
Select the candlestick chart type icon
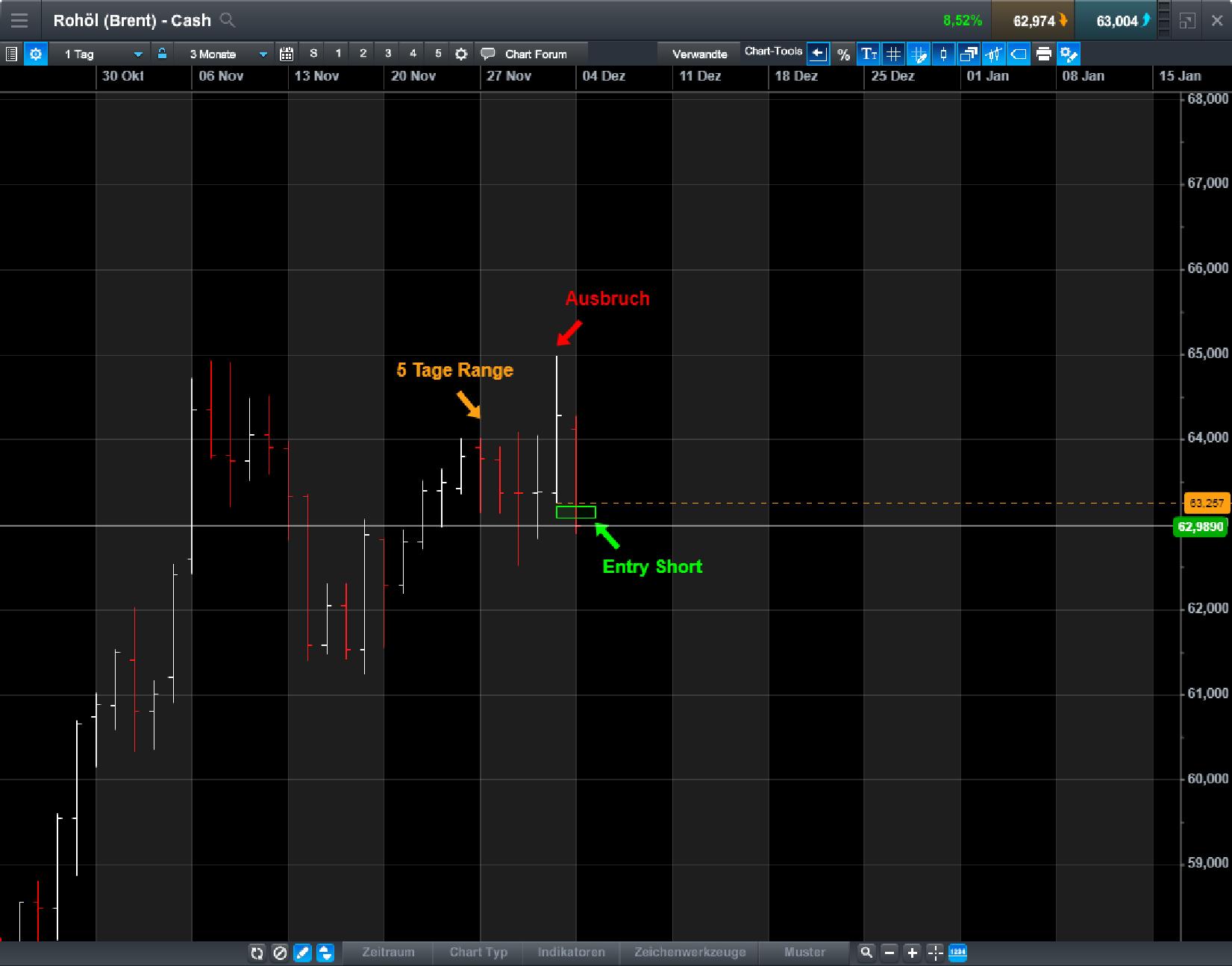point(943,53)
